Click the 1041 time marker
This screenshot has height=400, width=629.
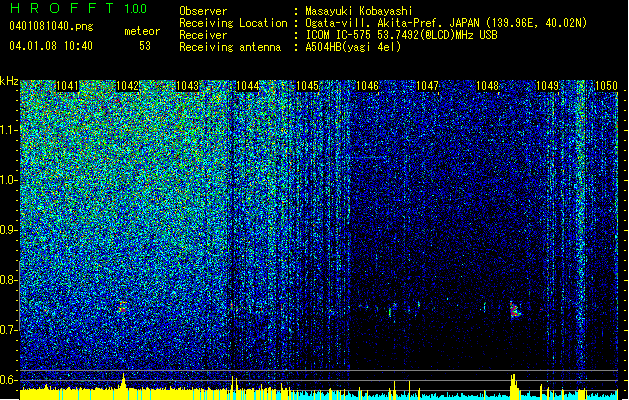coord(67,86)
